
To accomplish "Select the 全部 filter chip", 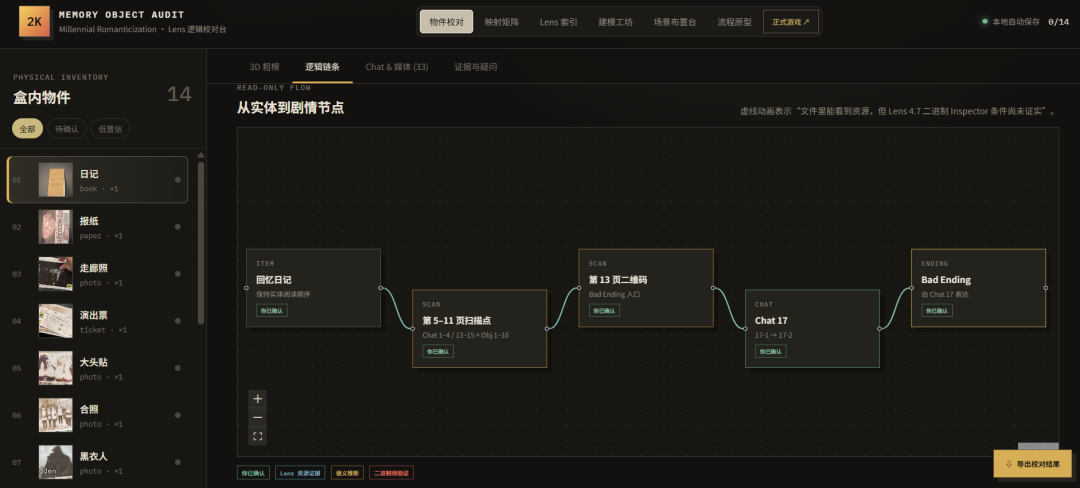I will coord(28,129).
